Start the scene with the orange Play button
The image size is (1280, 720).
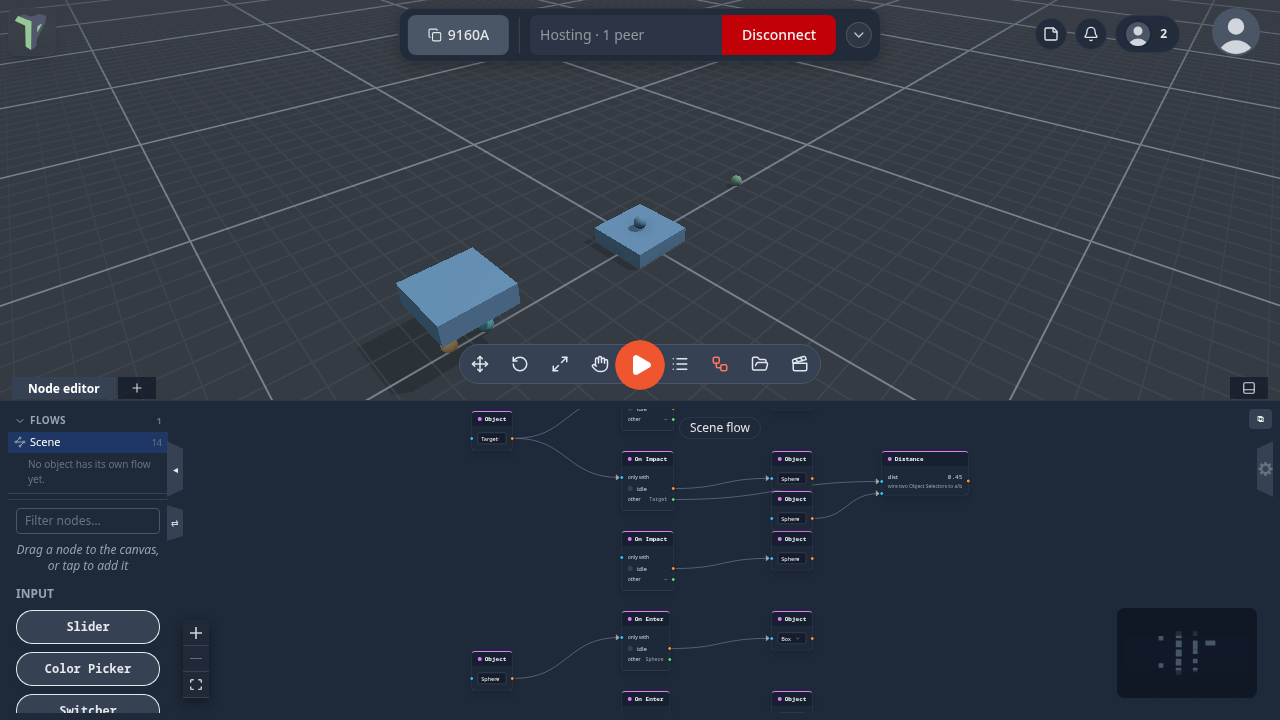[x=640, y=365]
